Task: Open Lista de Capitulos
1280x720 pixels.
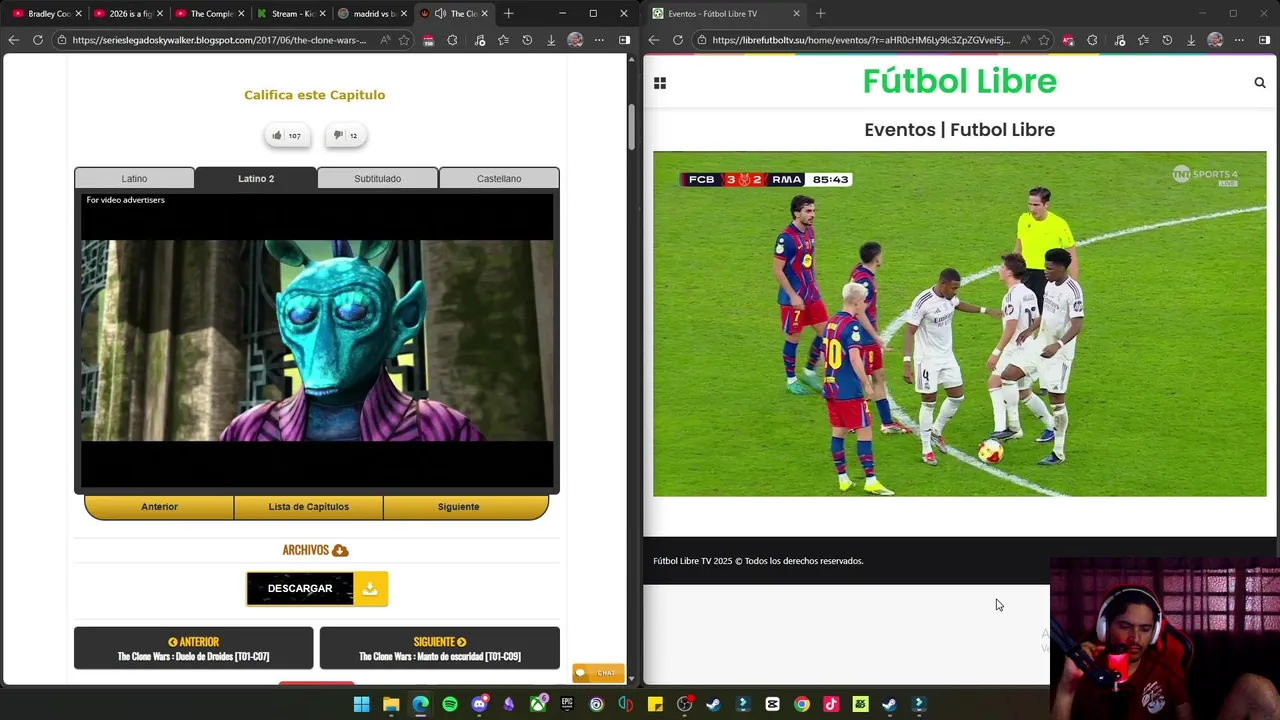Action: click(308, 507)
